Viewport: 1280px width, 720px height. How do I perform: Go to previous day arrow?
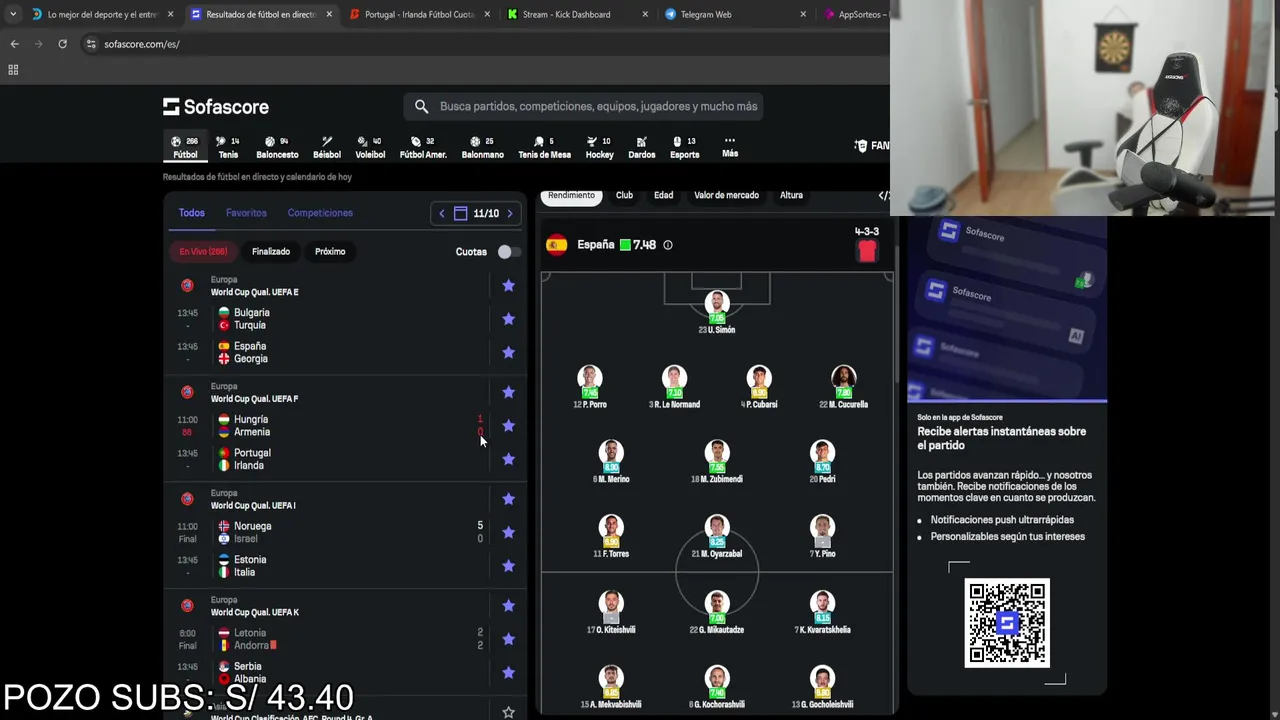pyautogui.click(x=442, y=213)
